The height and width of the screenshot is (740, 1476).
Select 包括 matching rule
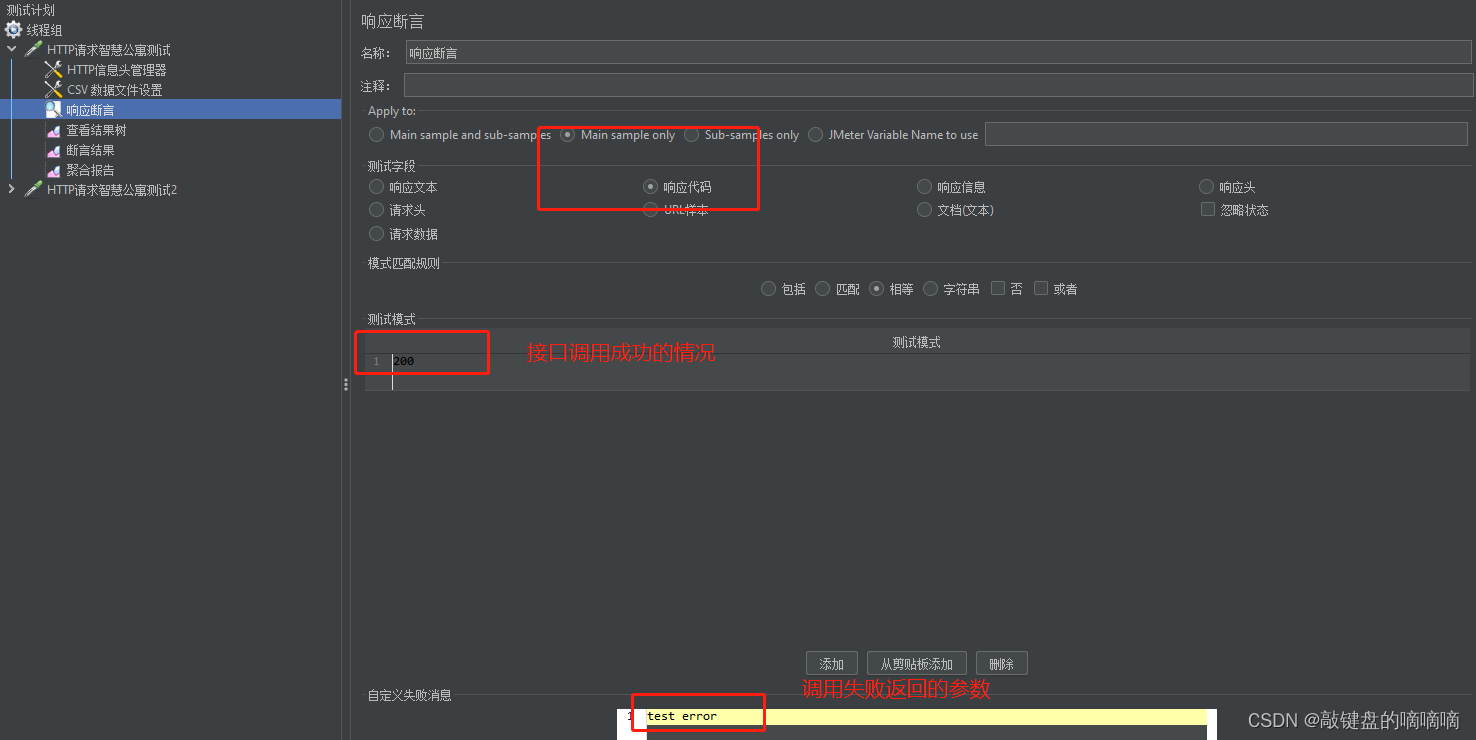coord(768,289)
